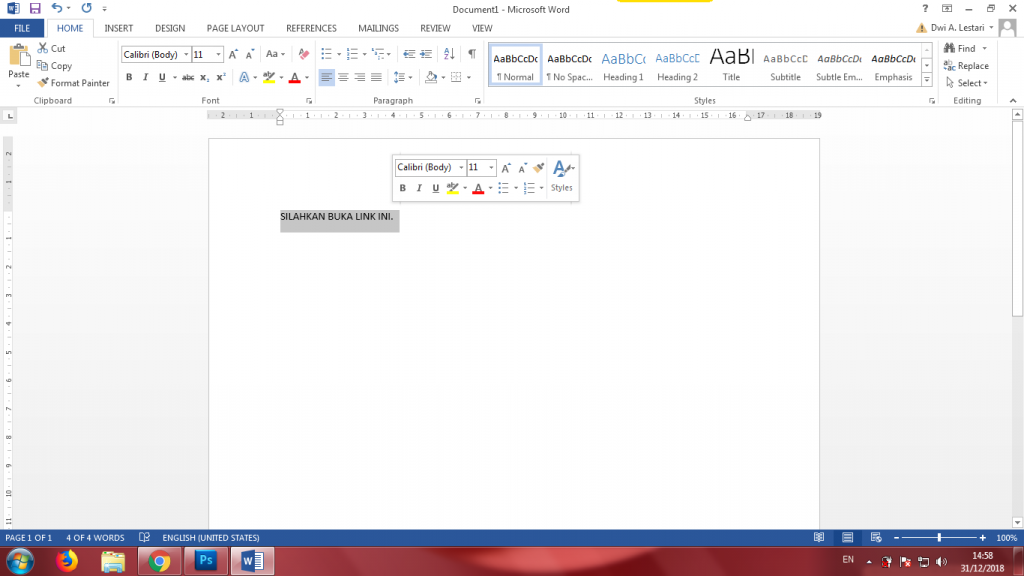Open the Change Case Aa dropdown
Screen dimensions: 1024x576
[275, 54]
